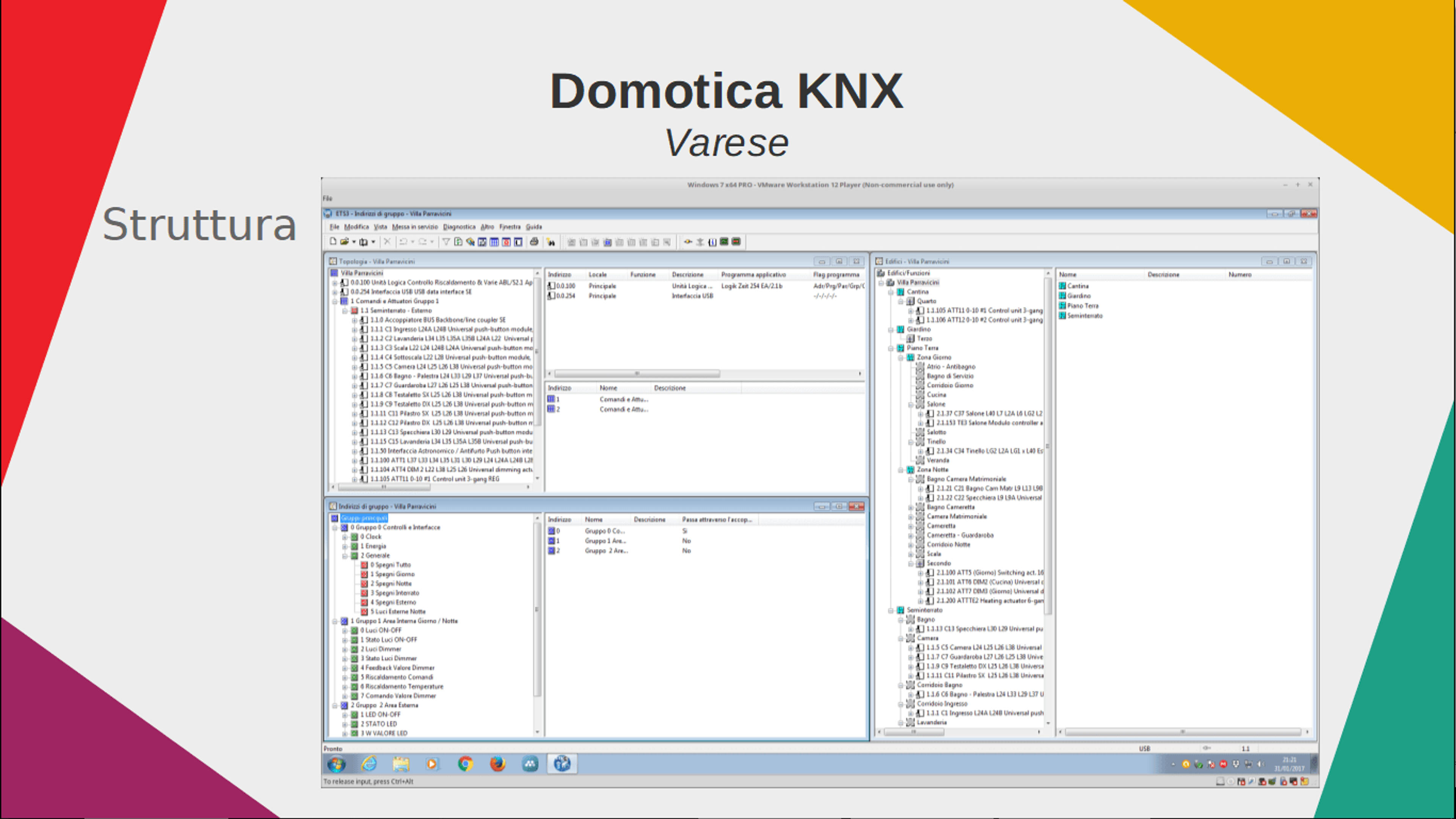1456x819 pixels.
Task: Click the funnel filter toolbar icon
Action: coord(446,242)
